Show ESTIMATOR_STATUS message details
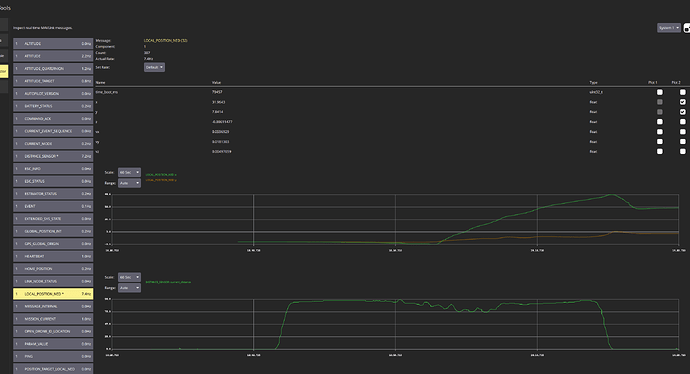This screenshot has height=374, width=690. coord(53,194)
